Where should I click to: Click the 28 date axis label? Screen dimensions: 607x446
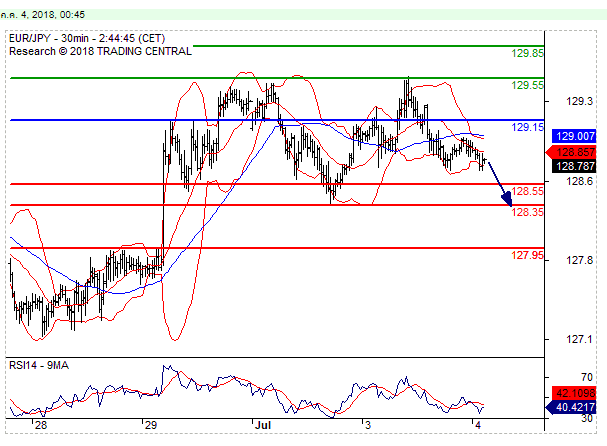pyautogui.click(x=41, y=425)
